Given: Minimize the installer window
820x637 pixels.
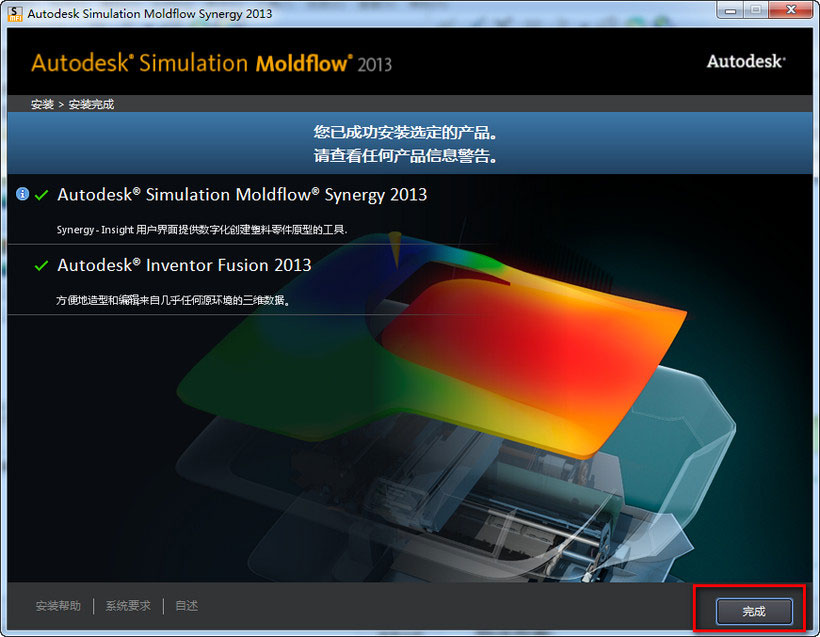Looking at the screenshot, I should (731, 10).
